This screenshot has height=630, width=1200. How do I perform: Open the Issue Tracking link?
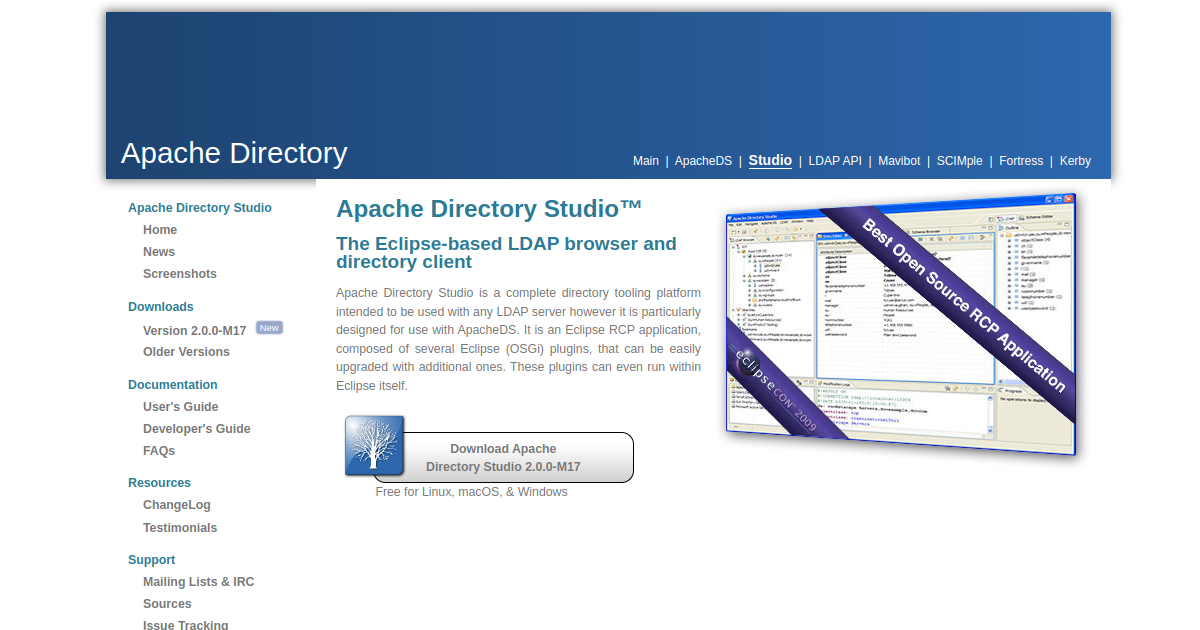pyautogui.click(x=186, y=625)
